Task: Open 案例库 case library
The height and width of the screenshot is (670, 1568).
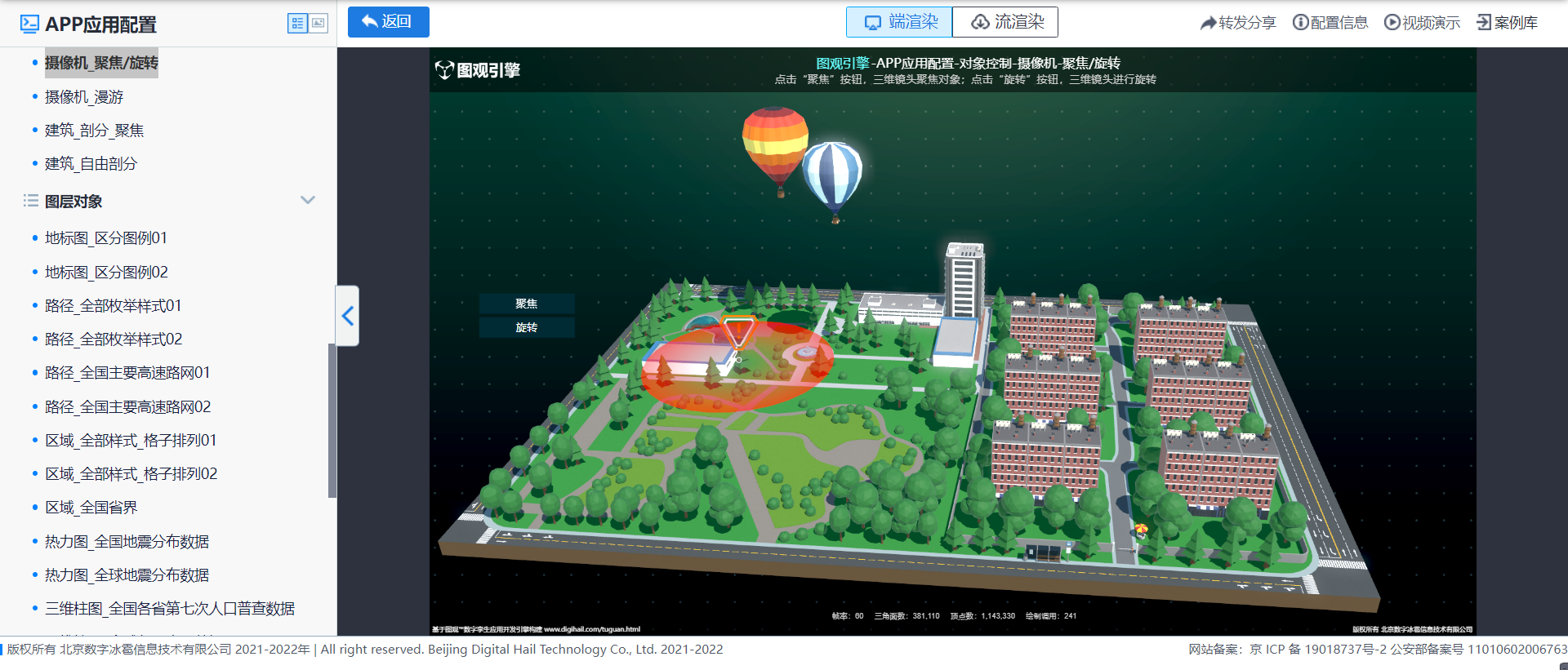Action: pos(1507,23)
